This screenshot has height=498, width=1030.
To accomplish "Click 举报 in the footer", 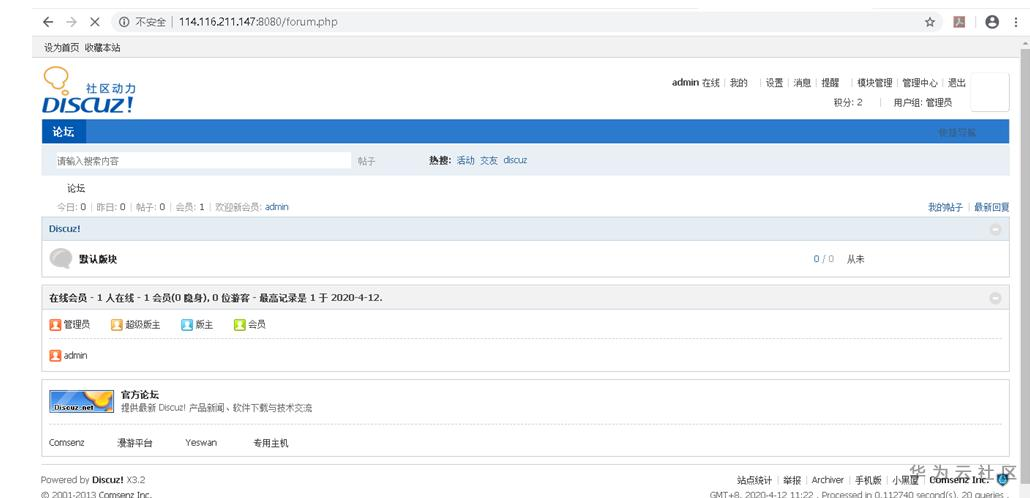I will (x=792, y=480).
